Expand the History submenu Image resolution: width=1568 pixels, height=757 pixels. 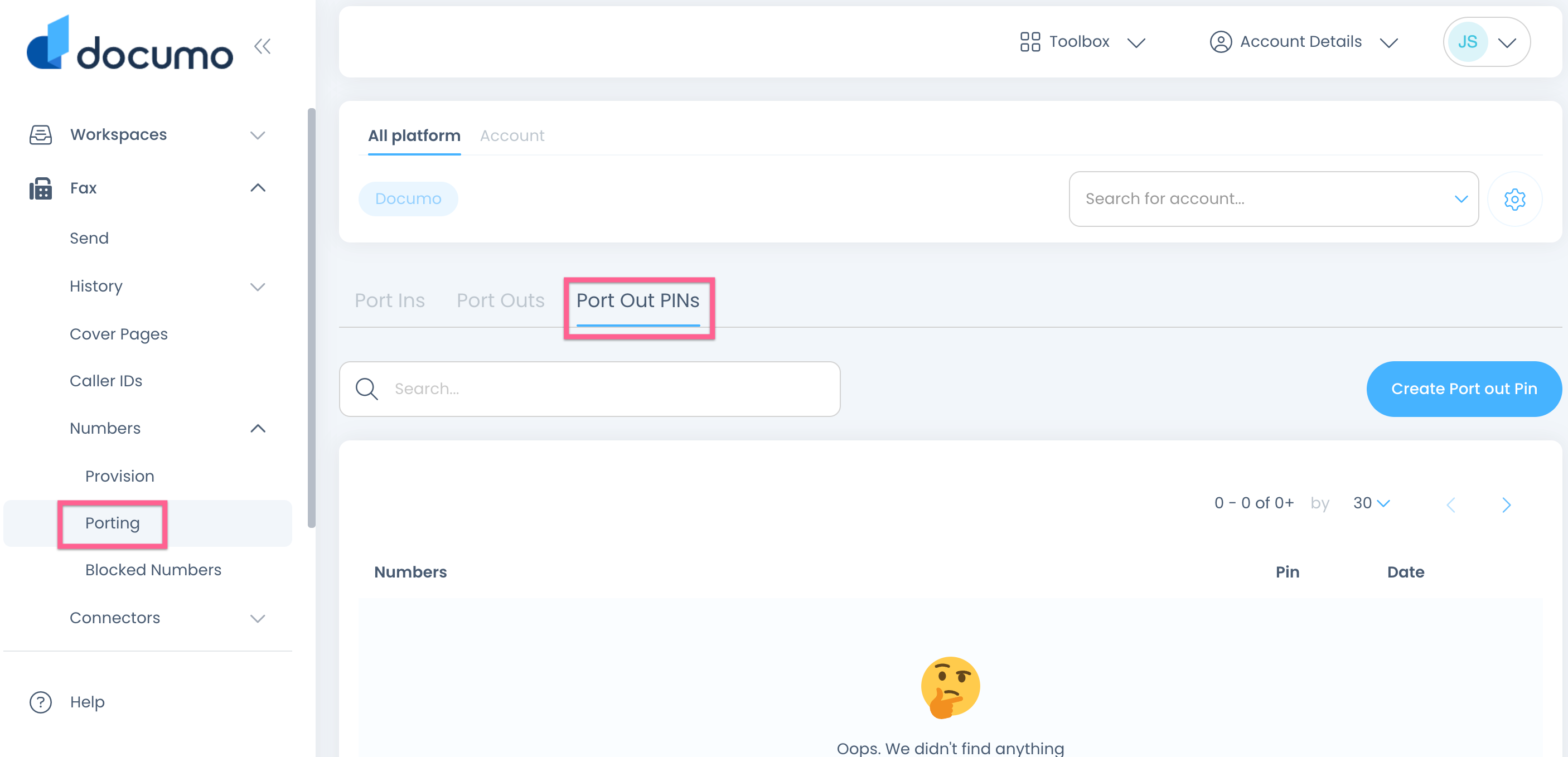[258, 286]
